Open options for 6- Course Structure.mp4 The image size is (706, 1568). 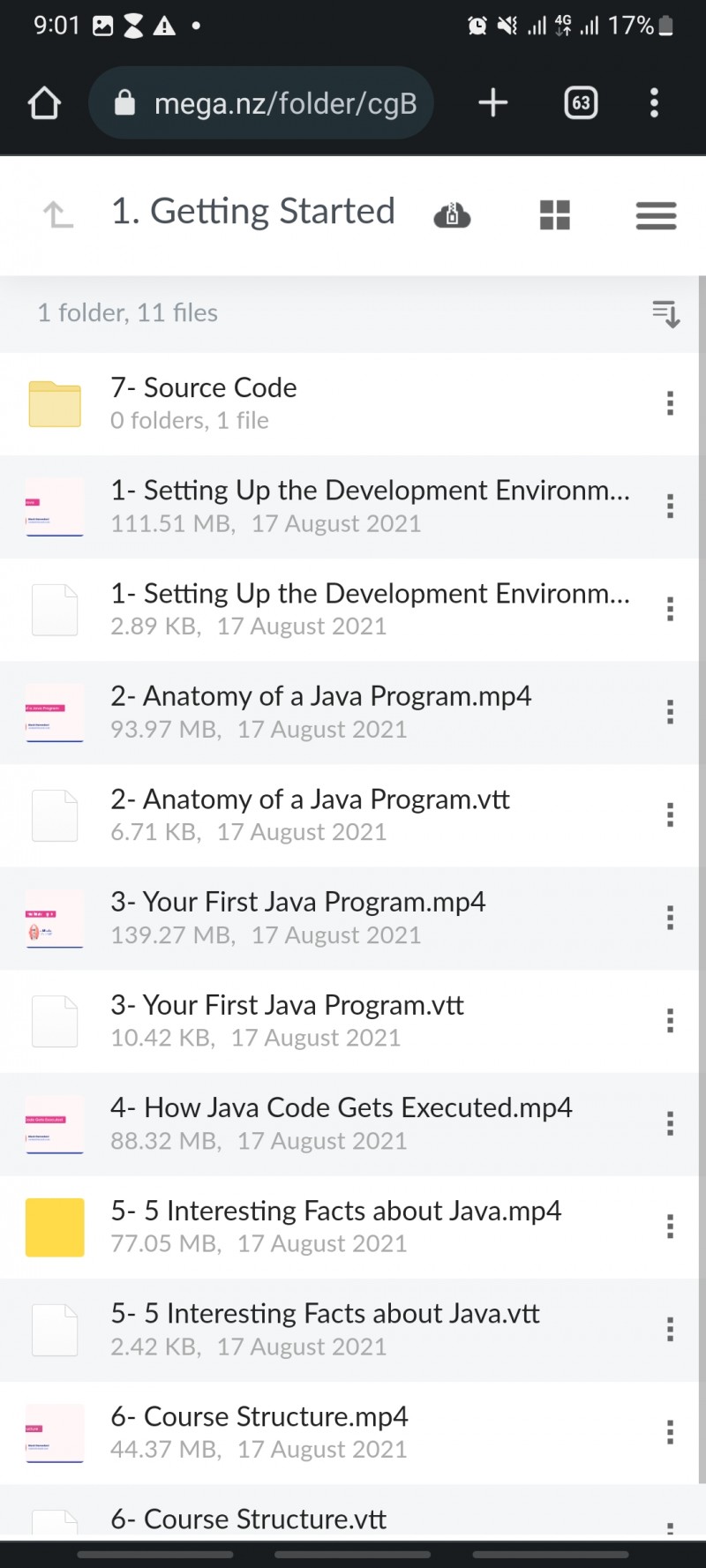(x=671, y=1432)
